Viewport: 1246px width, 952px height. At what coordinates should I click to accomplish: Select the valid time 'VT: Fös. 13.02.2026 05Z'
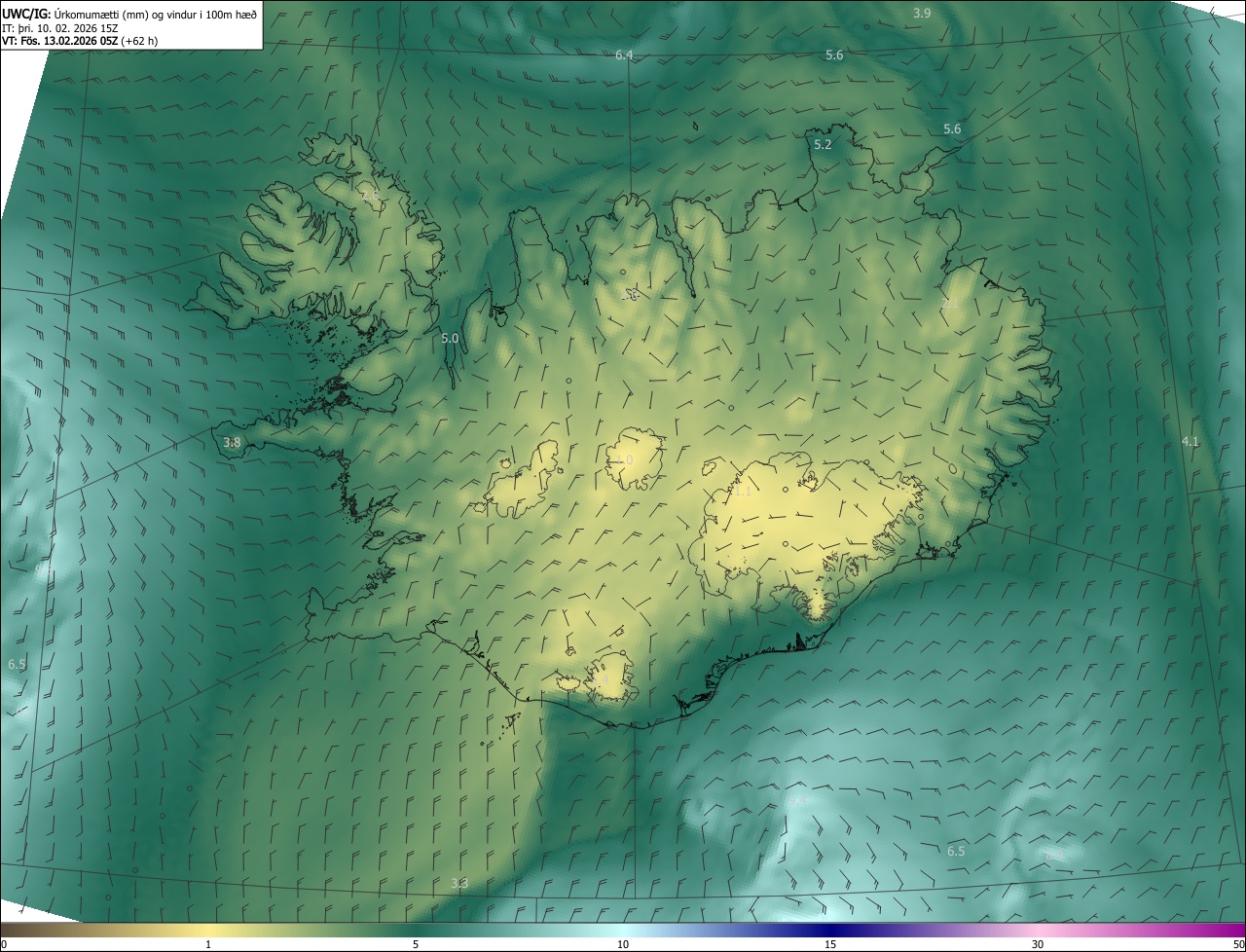[60, 41]
